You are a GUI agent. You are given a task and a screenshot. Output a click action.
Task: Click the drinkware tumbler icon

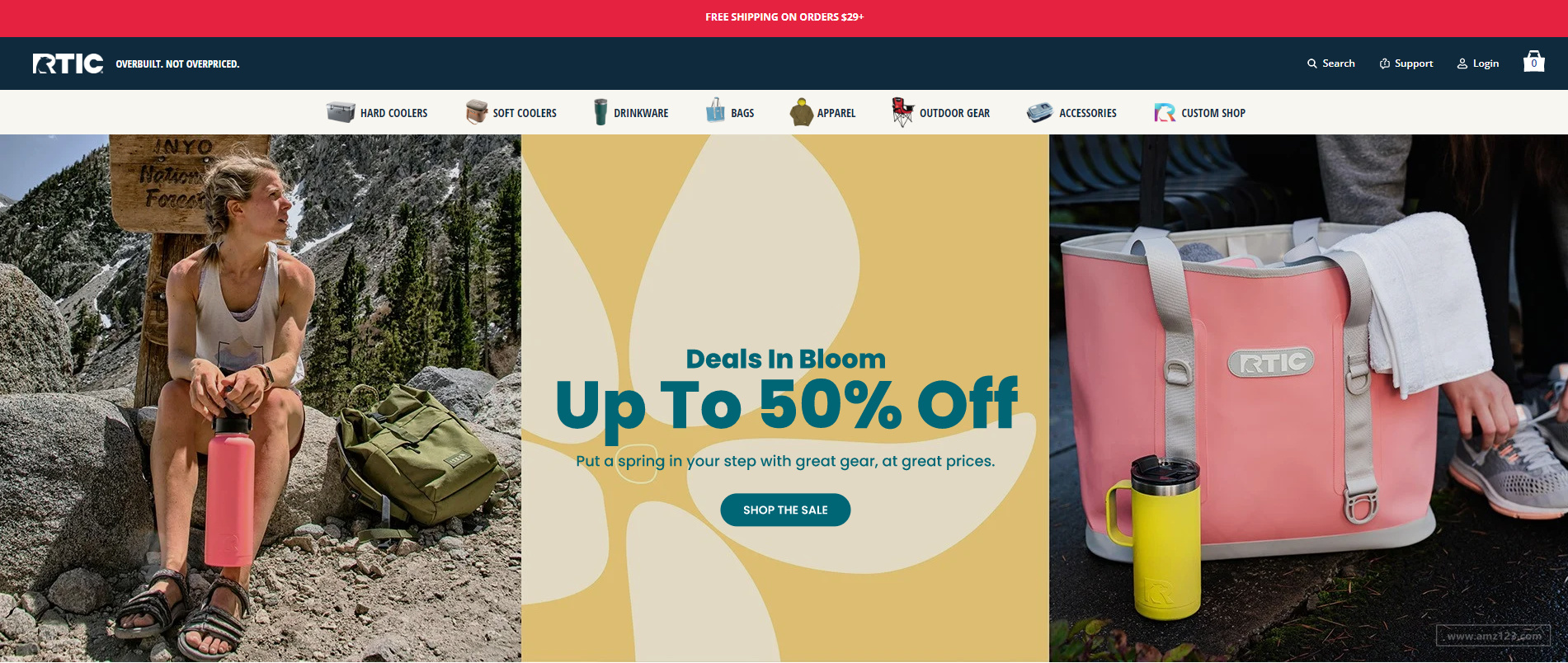pyautogui.click(x=600, y=112)
